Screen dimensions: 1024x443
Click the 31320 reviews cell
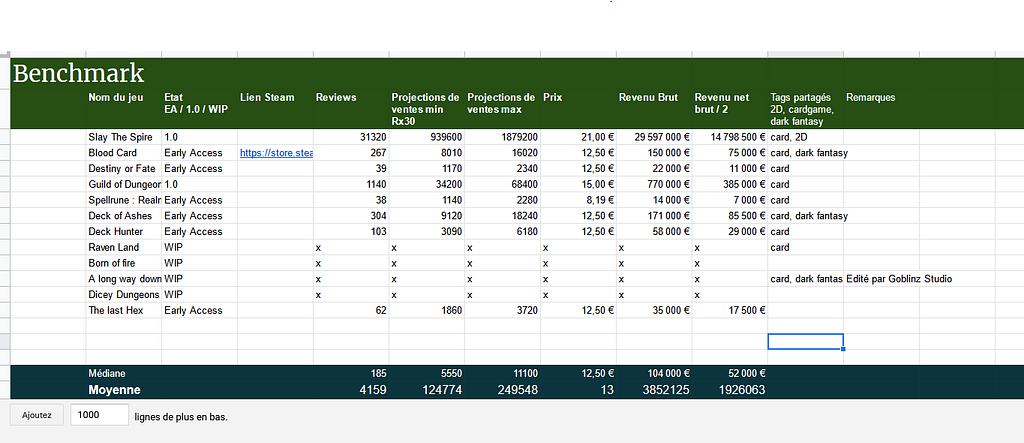click(351, 137)
